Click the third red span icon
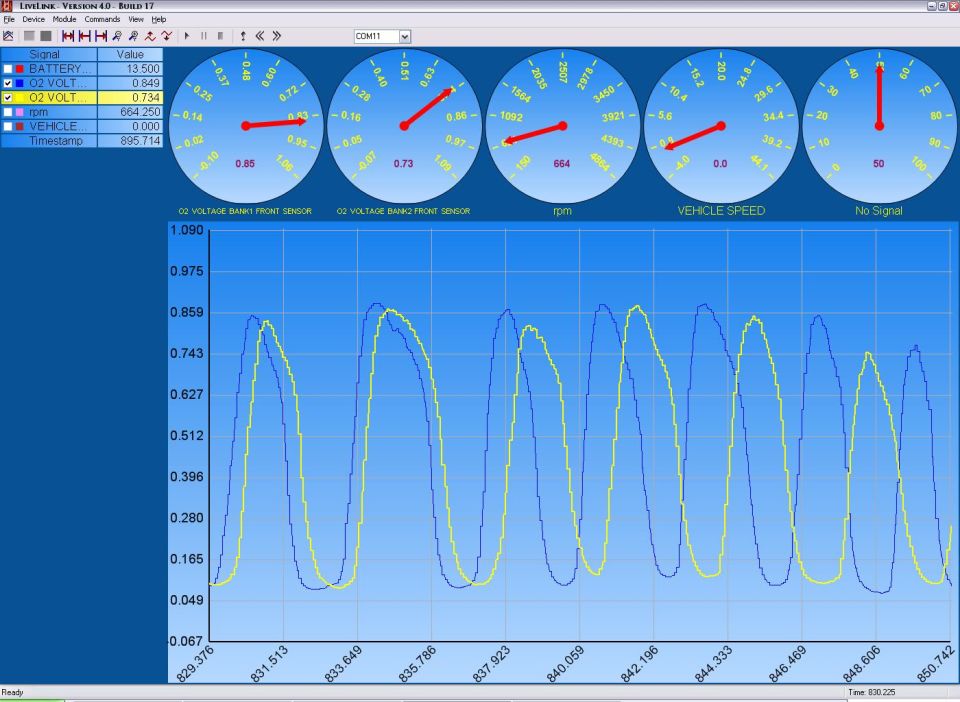The image size is (960, 702). (x=101, y=36)
